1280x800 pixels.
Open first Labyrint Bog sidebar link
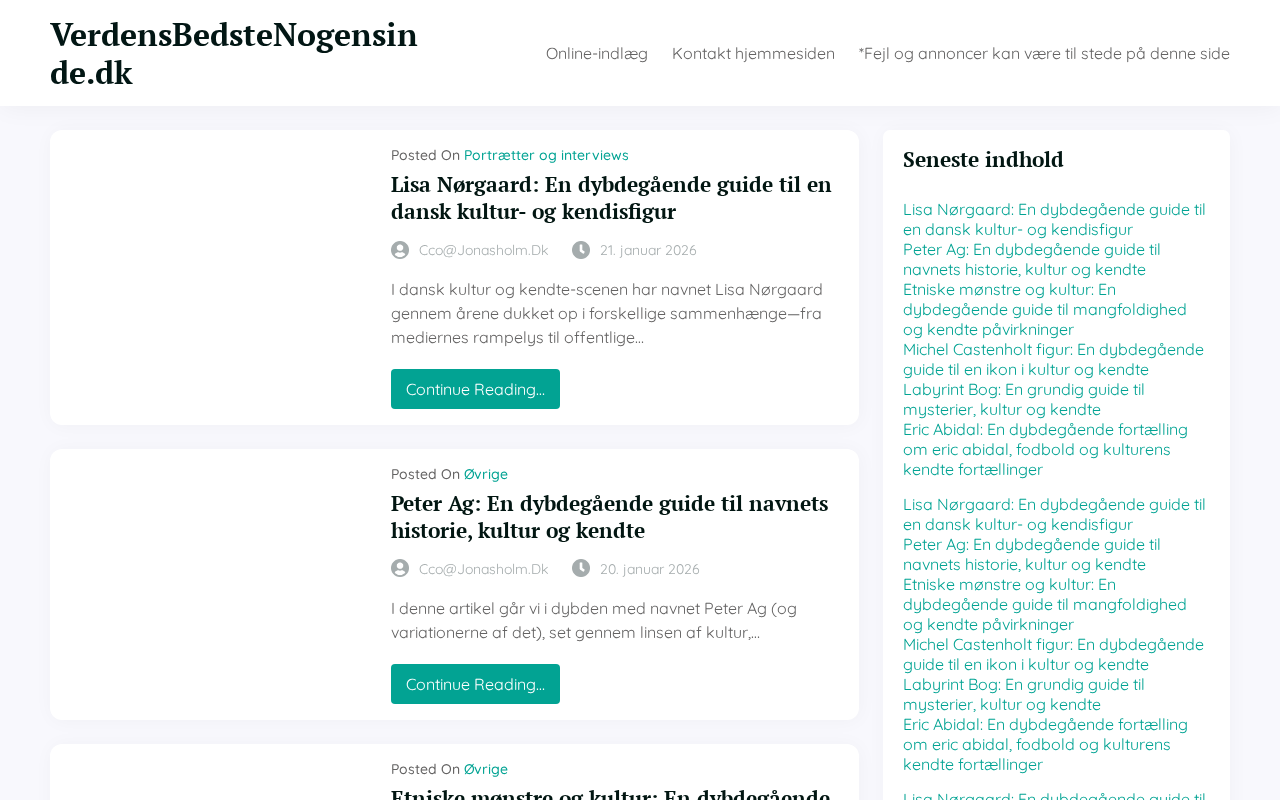(x=1023, y=399)
